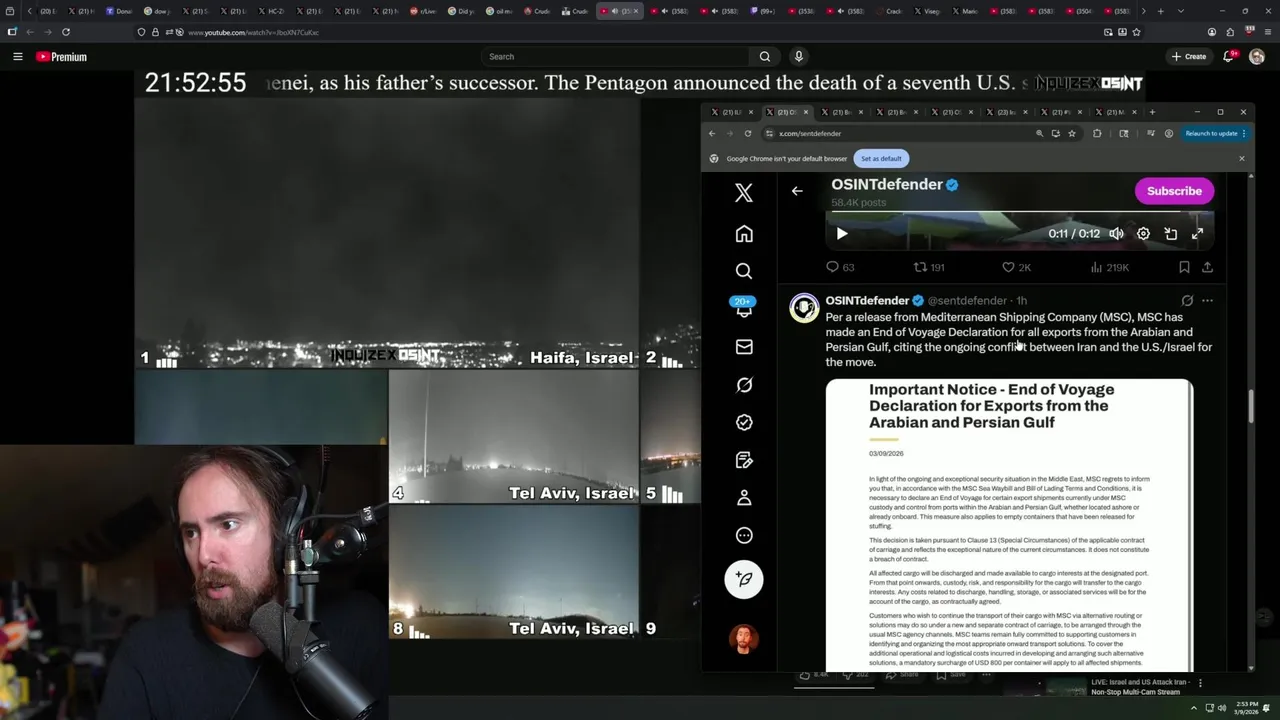This screenshot has width=1280, height=720.
Task: Go back in the outer browser toolbar
Action: click(30, 32)
